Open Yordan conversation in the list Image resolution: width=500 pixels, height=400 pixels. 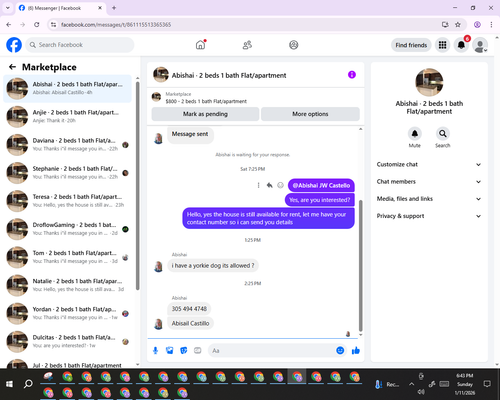[67, 313]
